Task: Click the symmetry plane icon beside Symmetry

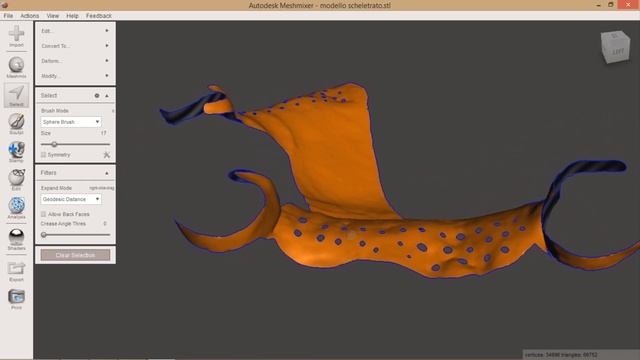Action: [107, 155]
